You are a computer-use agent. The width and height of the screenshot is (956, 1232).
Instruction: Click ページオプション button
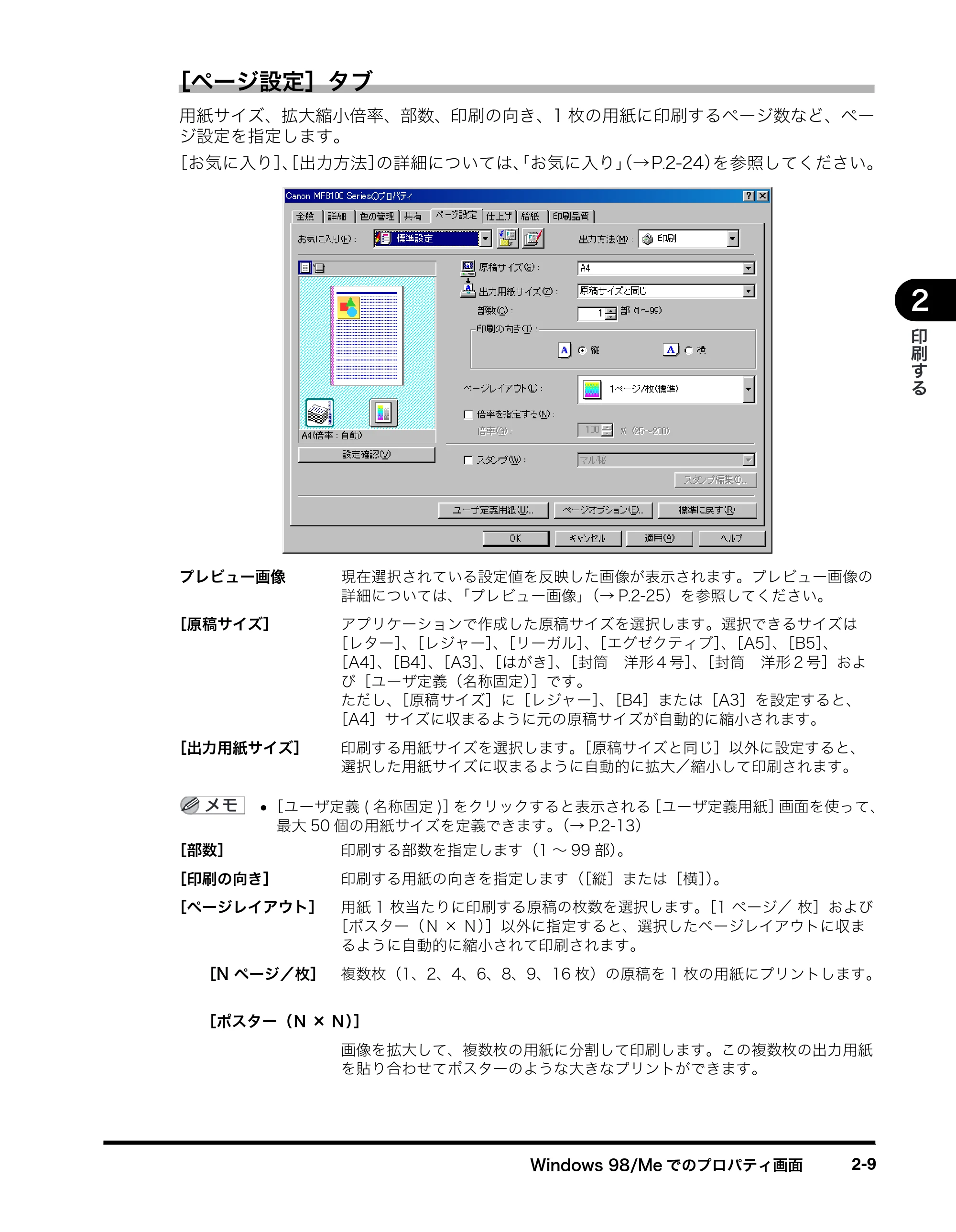pyautogui.click(x=603, y=510)
